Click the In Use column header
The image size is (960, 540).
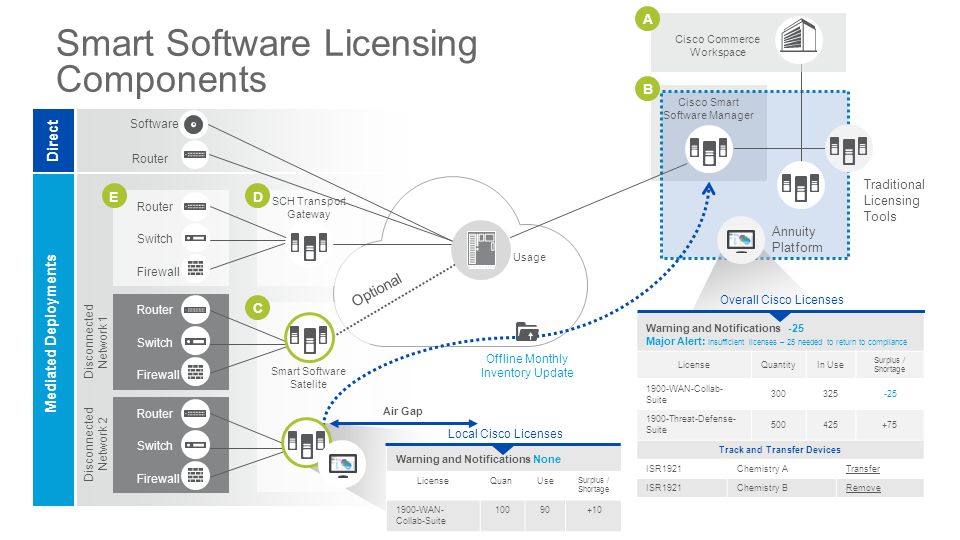(x=830, y=364)
